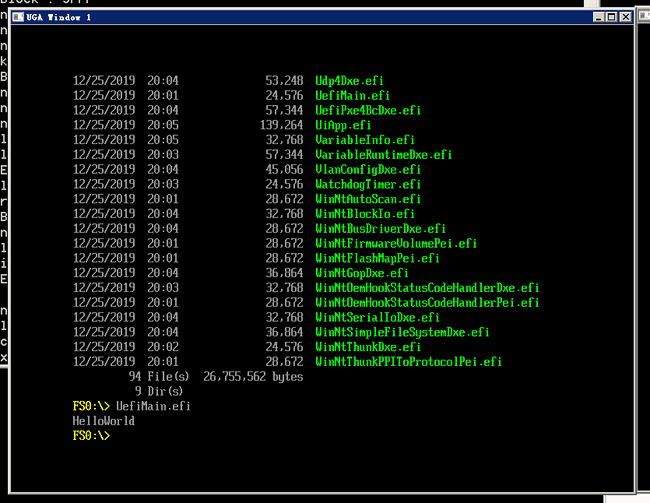The width and height of the screenshot is (650, 503).
Task: Click on VlanConfigDxe.efi file name
Action: [368, 170]
